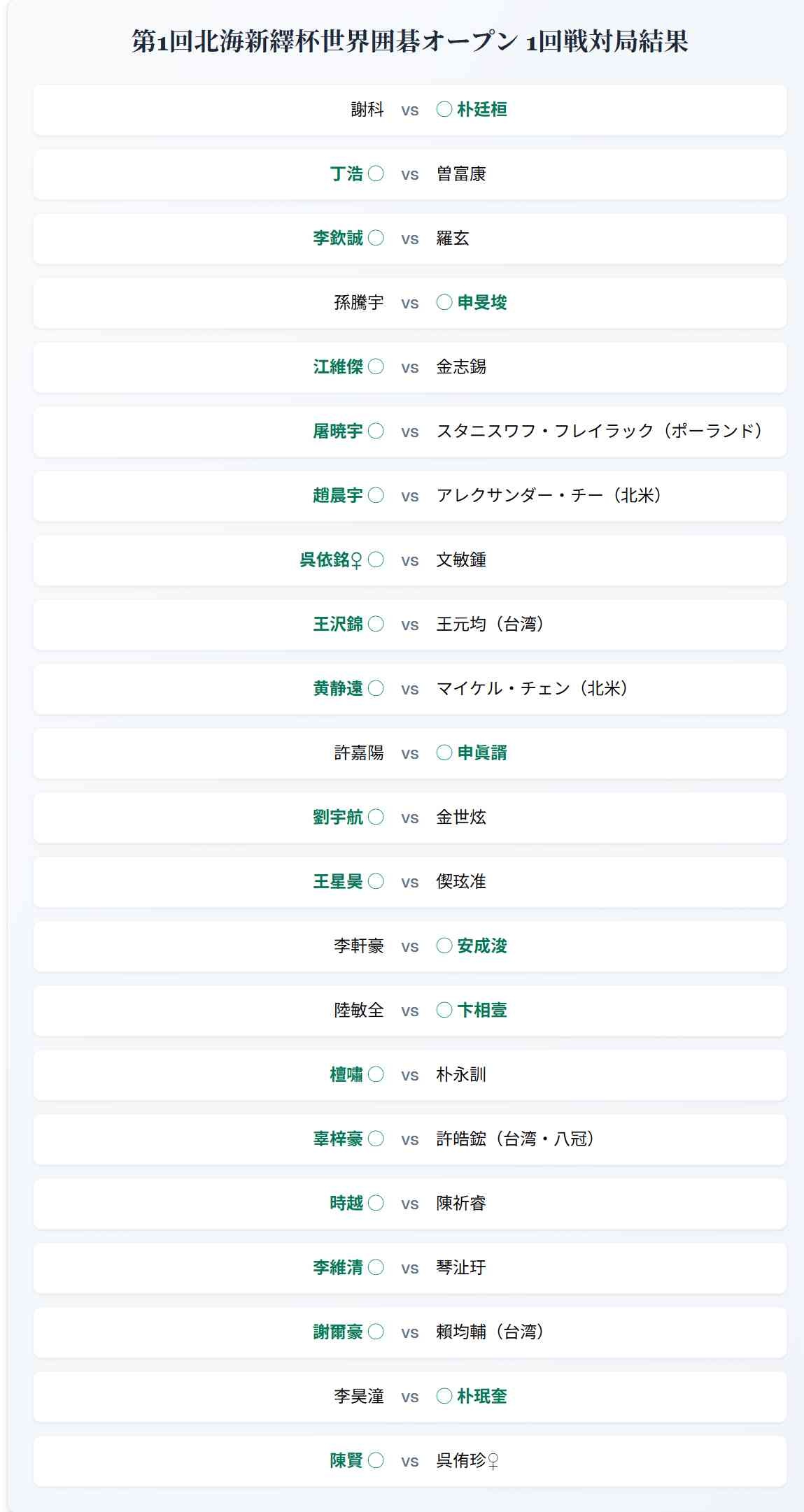Click the circle marker beside 申旻埈

coord(444,302)
